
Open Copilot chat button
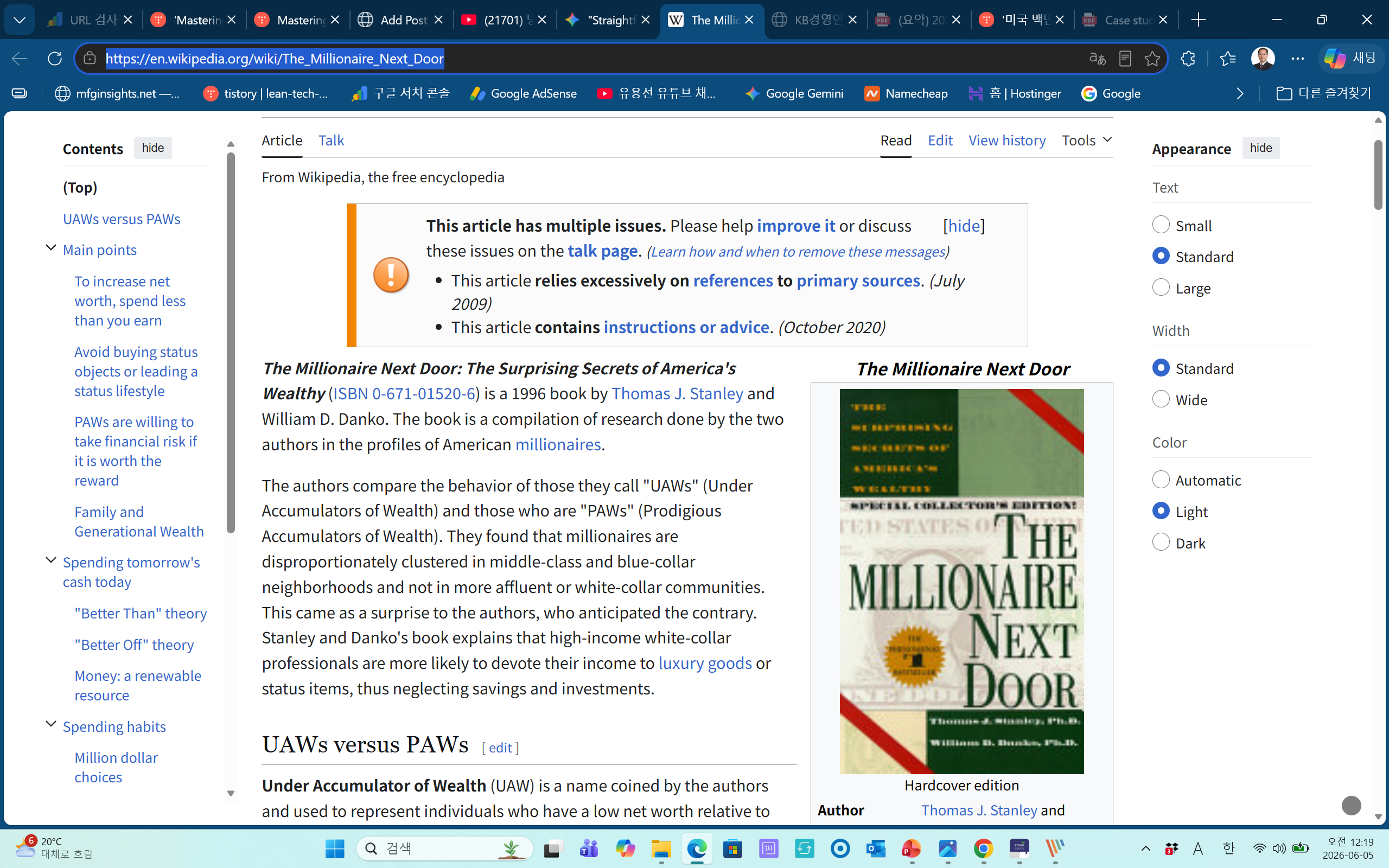(x=1350, y=59)
